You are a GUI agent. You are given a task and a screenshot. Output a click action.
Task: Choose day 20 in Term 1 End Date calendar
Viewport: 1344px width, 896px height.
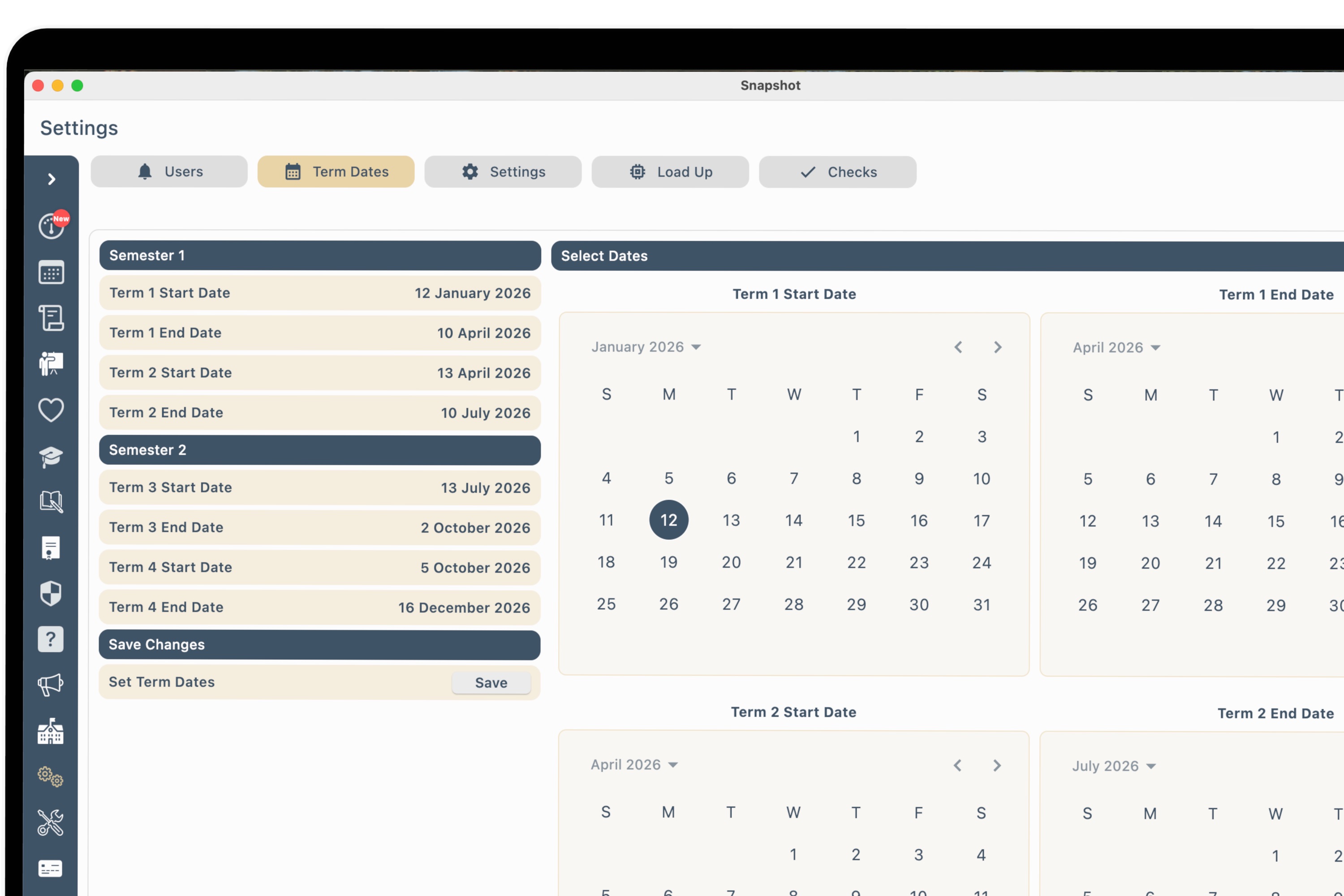coord(1150,564)
